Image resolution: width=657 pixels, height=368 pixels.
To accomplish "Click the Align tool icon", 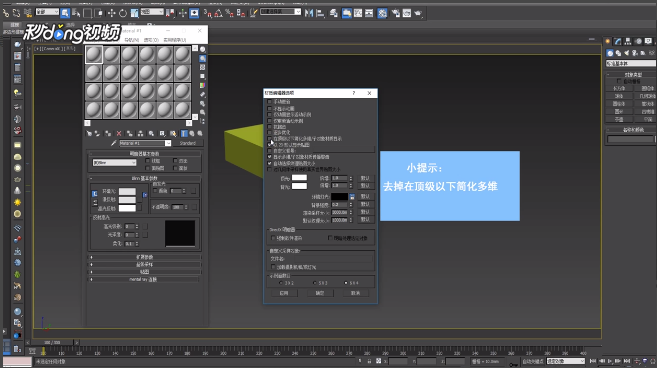I will point(321,13).
